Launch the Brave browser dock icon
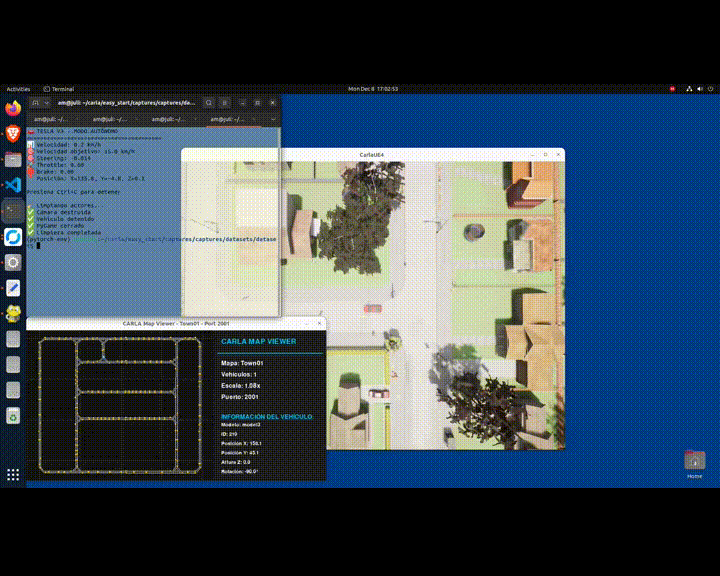This screenshot has height=576, width=720. point(13,133)
